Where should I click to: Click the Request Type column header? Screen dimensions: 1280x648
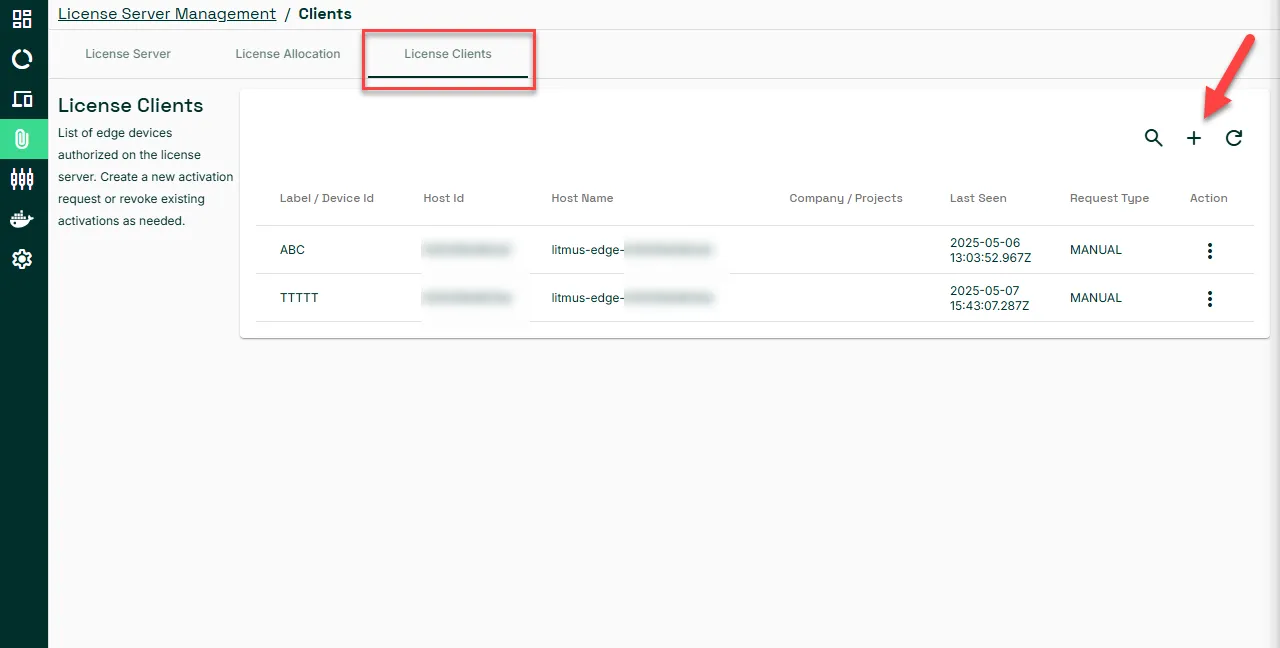point(1109,198)
